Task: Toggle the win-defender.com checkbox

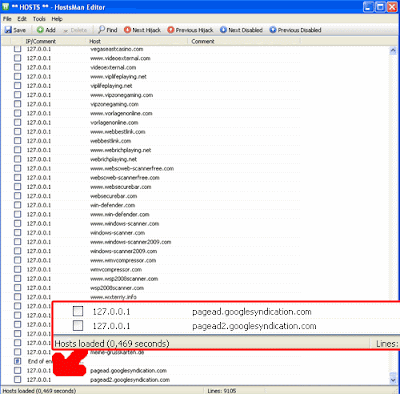Action: click(17, 205)
